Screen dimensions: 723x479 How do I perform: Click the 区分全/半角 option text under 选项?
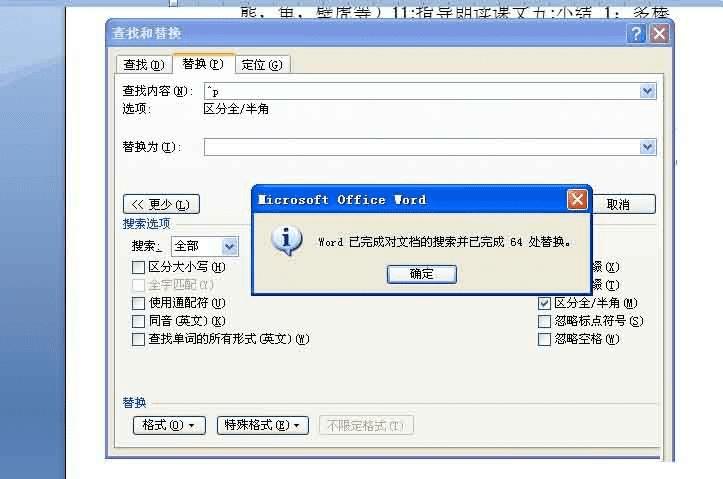(x=236, y=109)
